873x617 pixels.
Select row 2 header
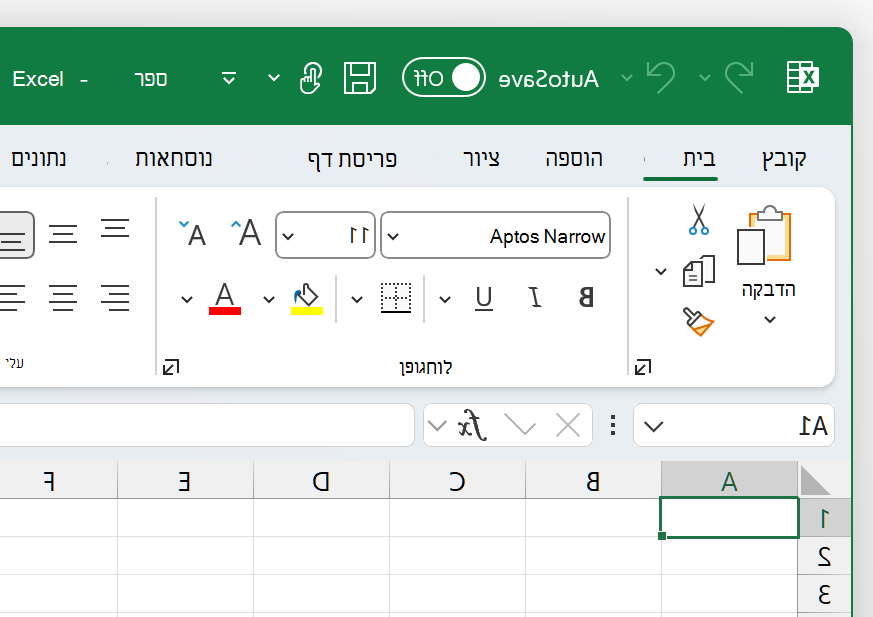point(825,556)
